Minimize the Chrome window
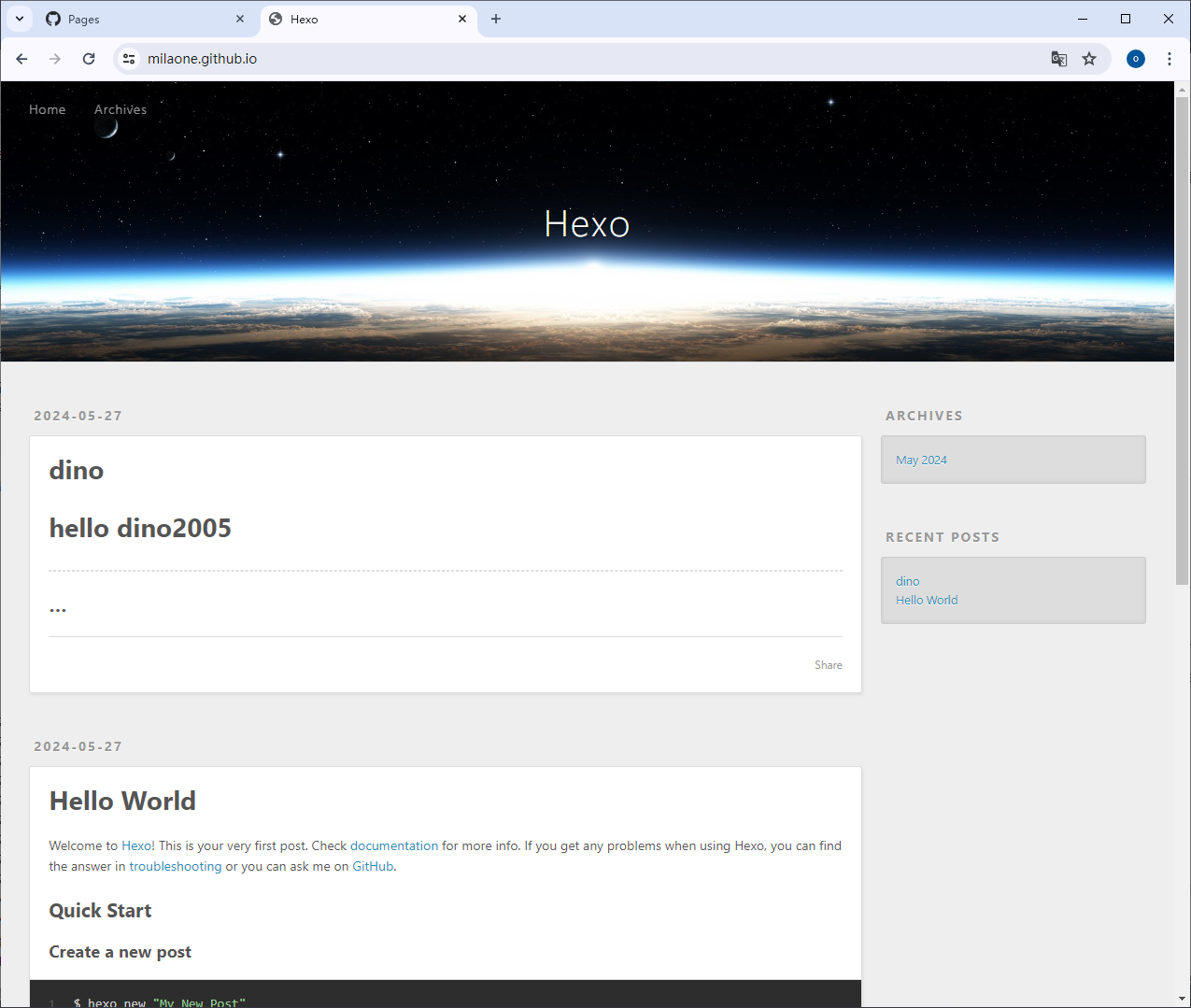 pos(1083,19)
